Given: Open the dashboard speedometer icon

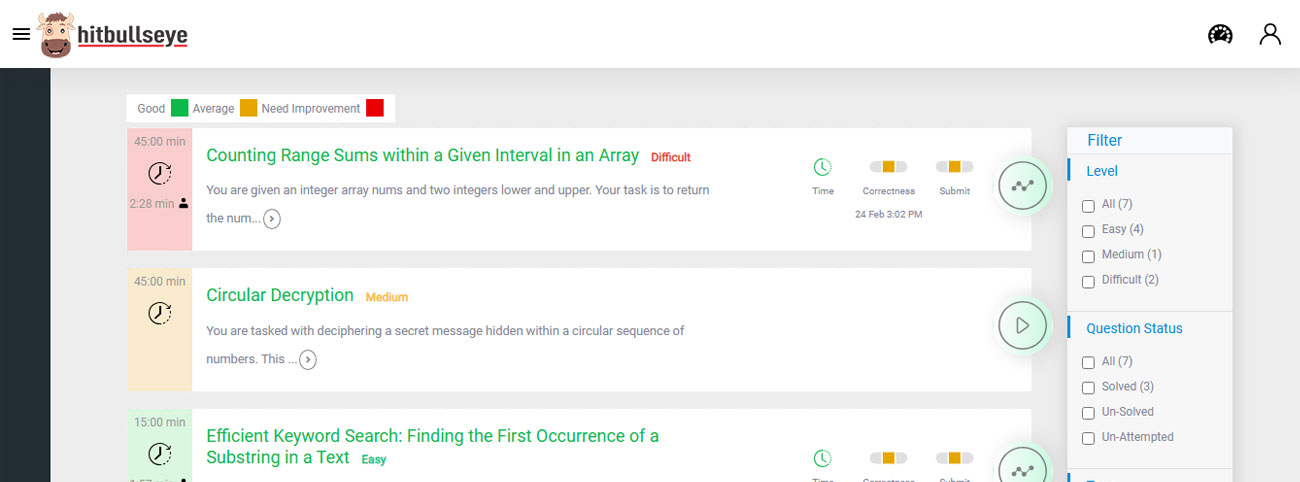Looking at the screenshot, I should (x=1220, y=35).
